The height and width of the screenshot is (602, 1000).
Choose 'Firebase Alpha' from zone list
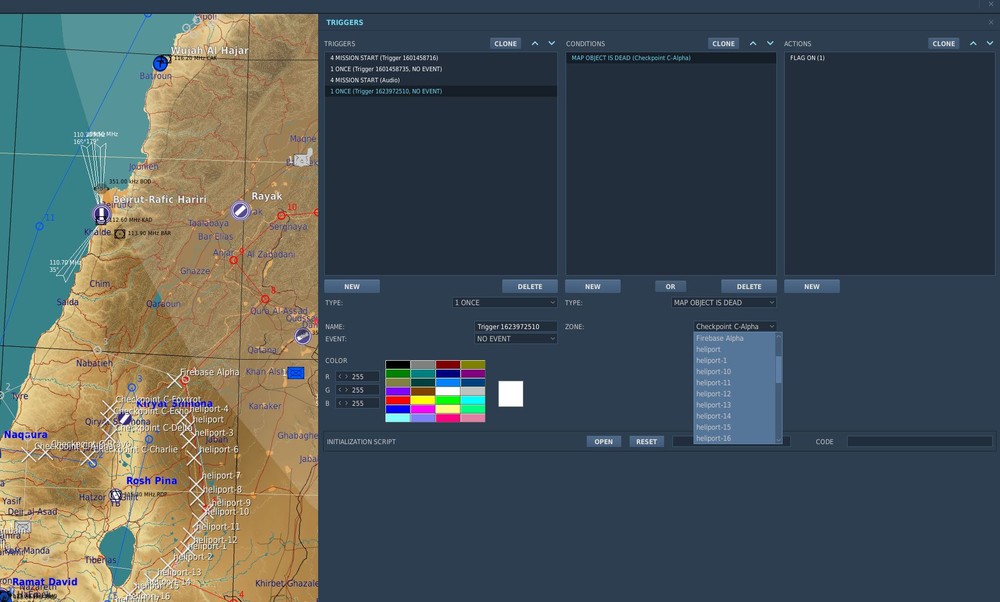coord(720,339)
